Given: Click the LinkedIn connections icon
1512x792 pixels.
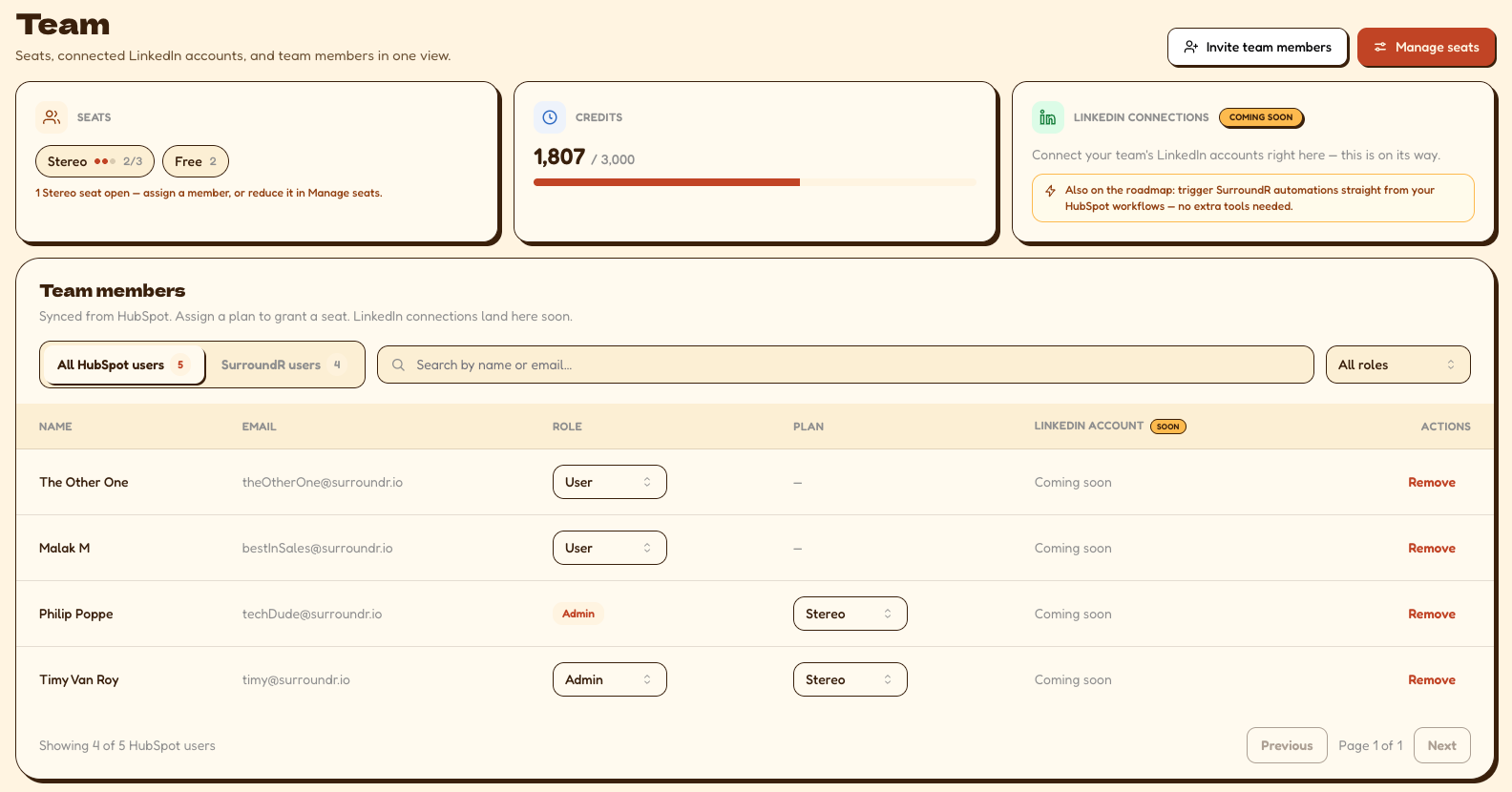Looking at the screenshot, I should (1047, 117).
